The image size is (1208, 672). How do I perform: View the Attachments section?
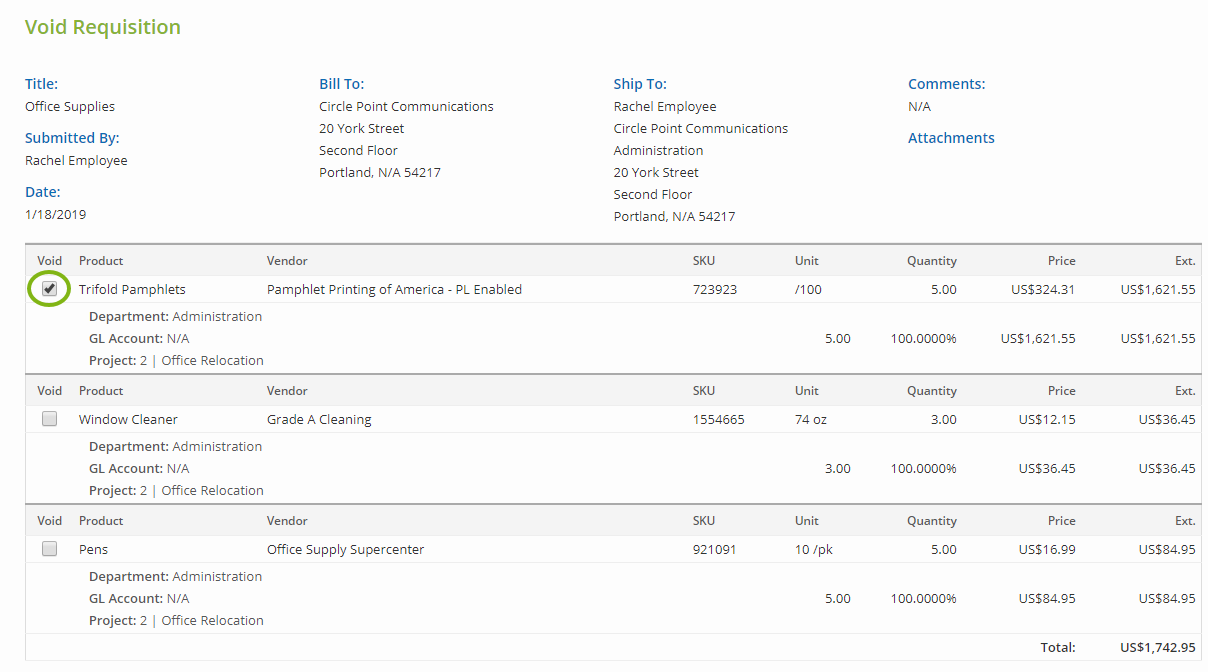point(951,137)
